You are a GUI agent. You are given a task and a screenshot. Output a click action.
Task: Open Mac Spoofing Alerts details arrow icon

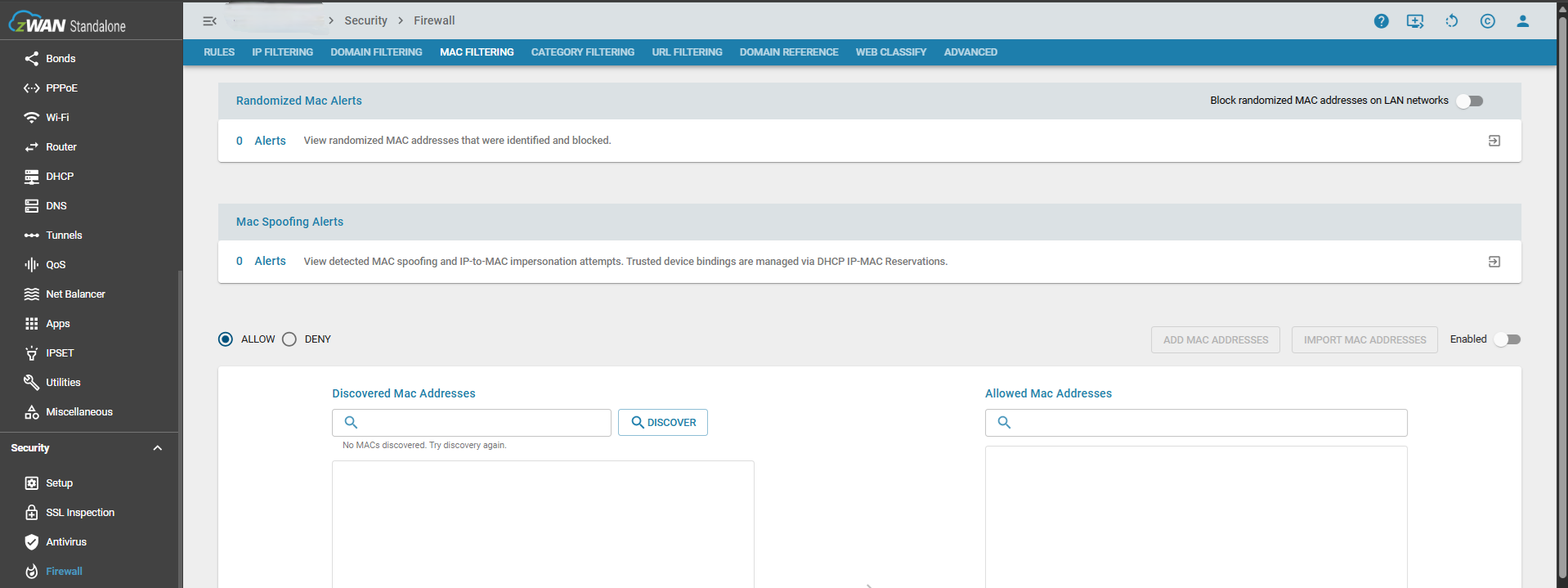pyautogui.click(x=1494, y=262)
